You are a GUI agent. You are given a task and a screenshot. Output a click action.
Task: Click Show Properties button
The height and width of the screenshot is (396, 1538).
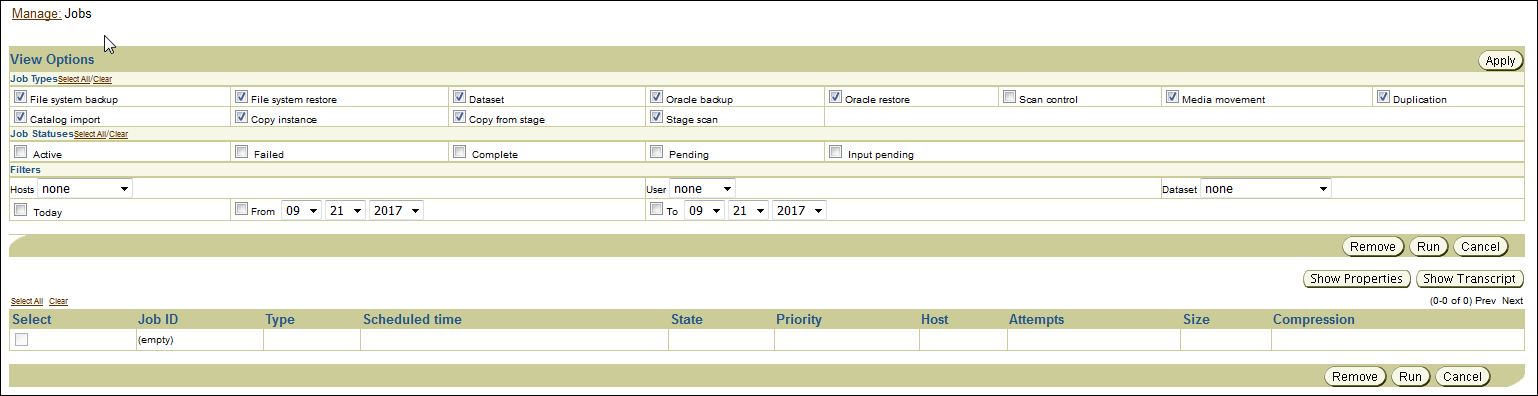(1357, 279)
